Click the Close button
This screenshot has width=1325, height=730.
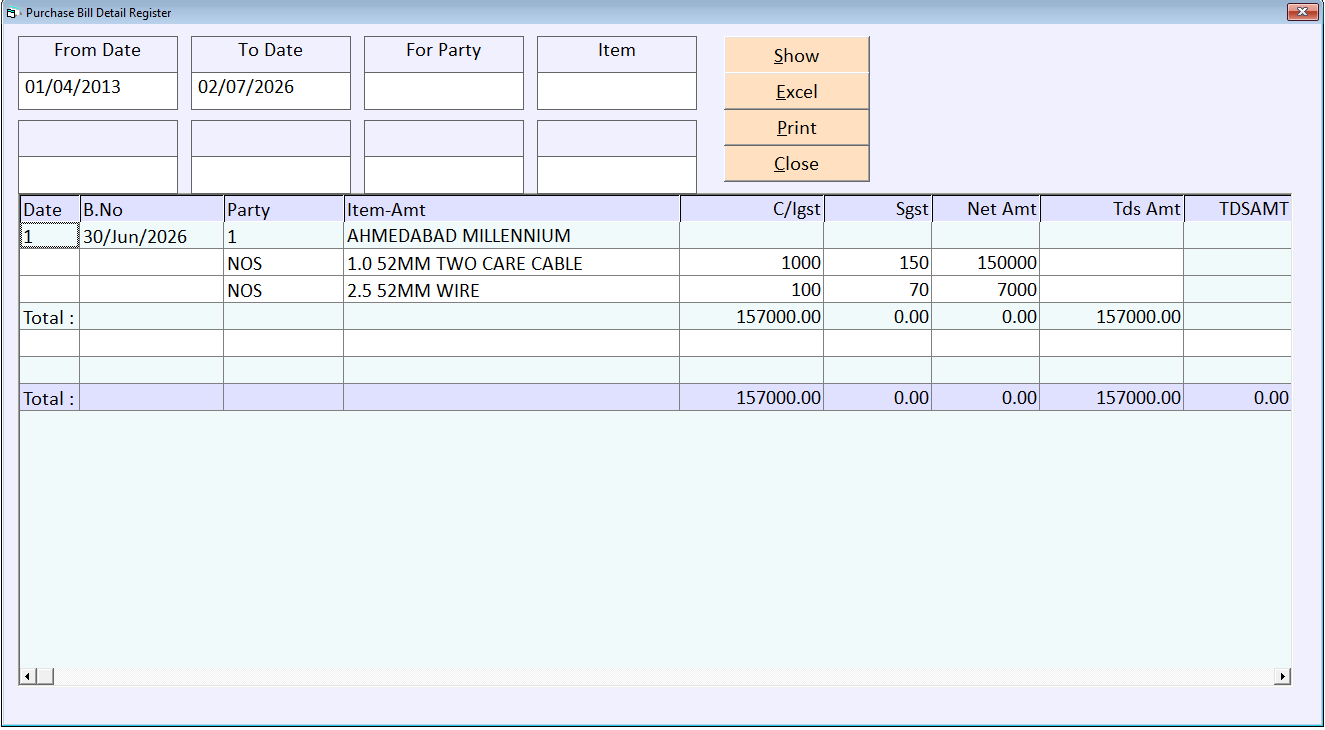pyautogui.click(x=796, y=163)
